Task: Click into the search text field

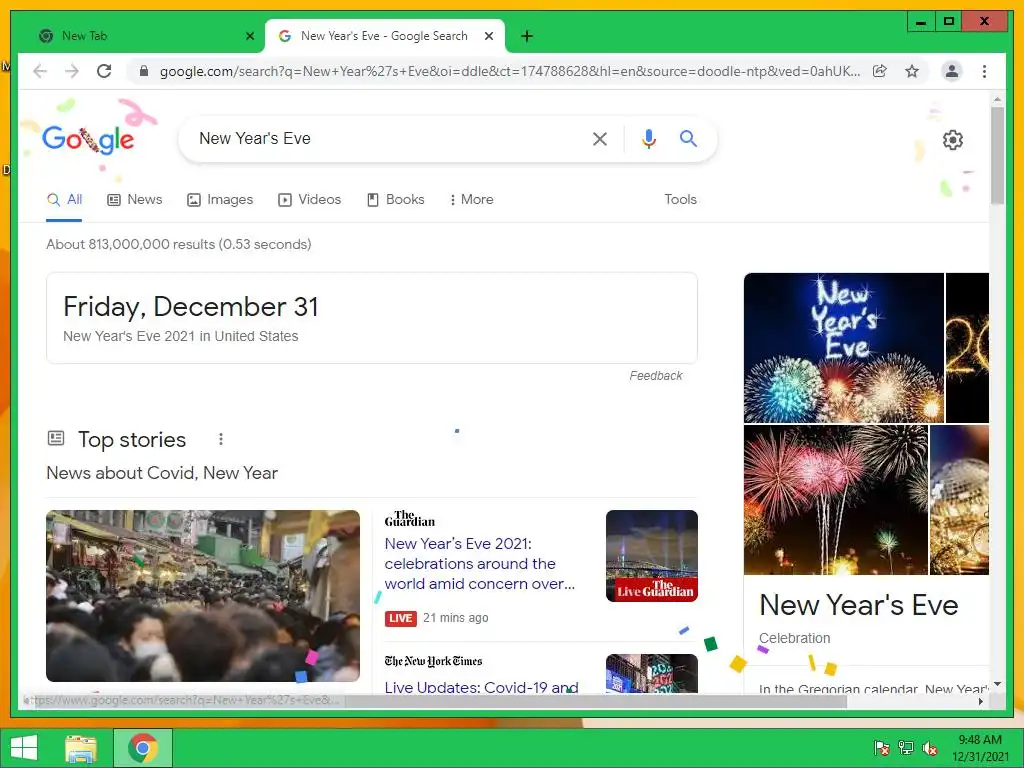Action: click(x=389, y=138)
